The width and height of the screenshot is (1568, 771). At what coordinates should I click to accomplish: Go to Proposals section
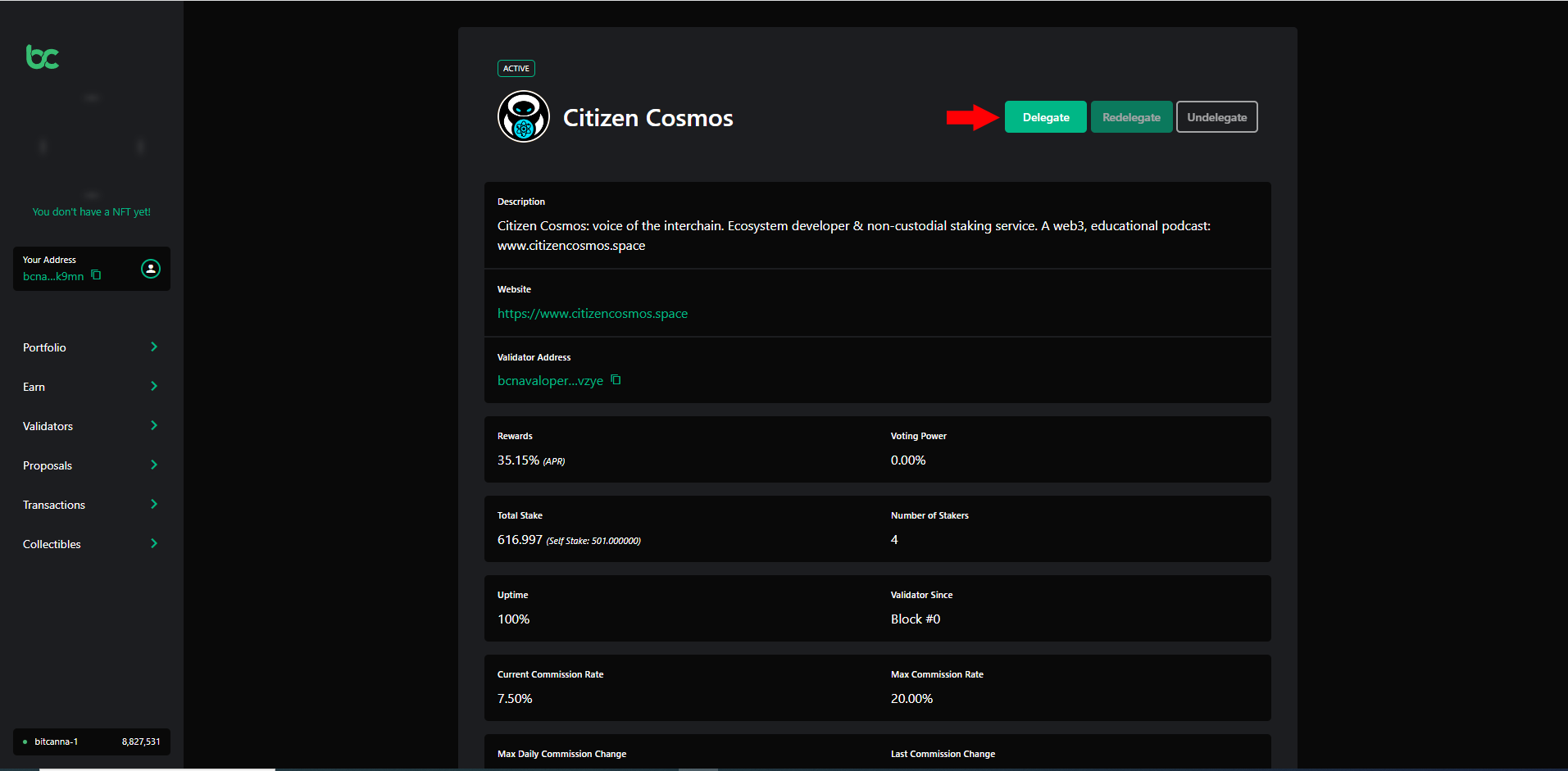(x=48, y=465)
